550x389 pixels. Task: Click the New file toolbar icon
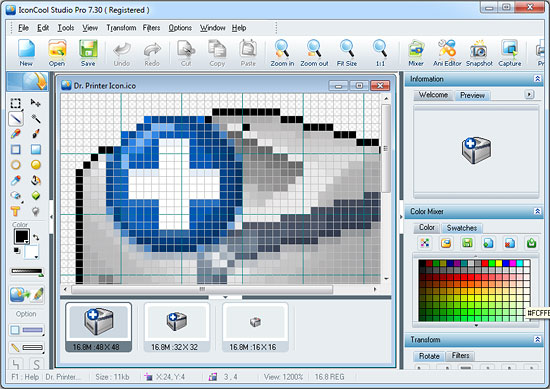coord(26,53)
